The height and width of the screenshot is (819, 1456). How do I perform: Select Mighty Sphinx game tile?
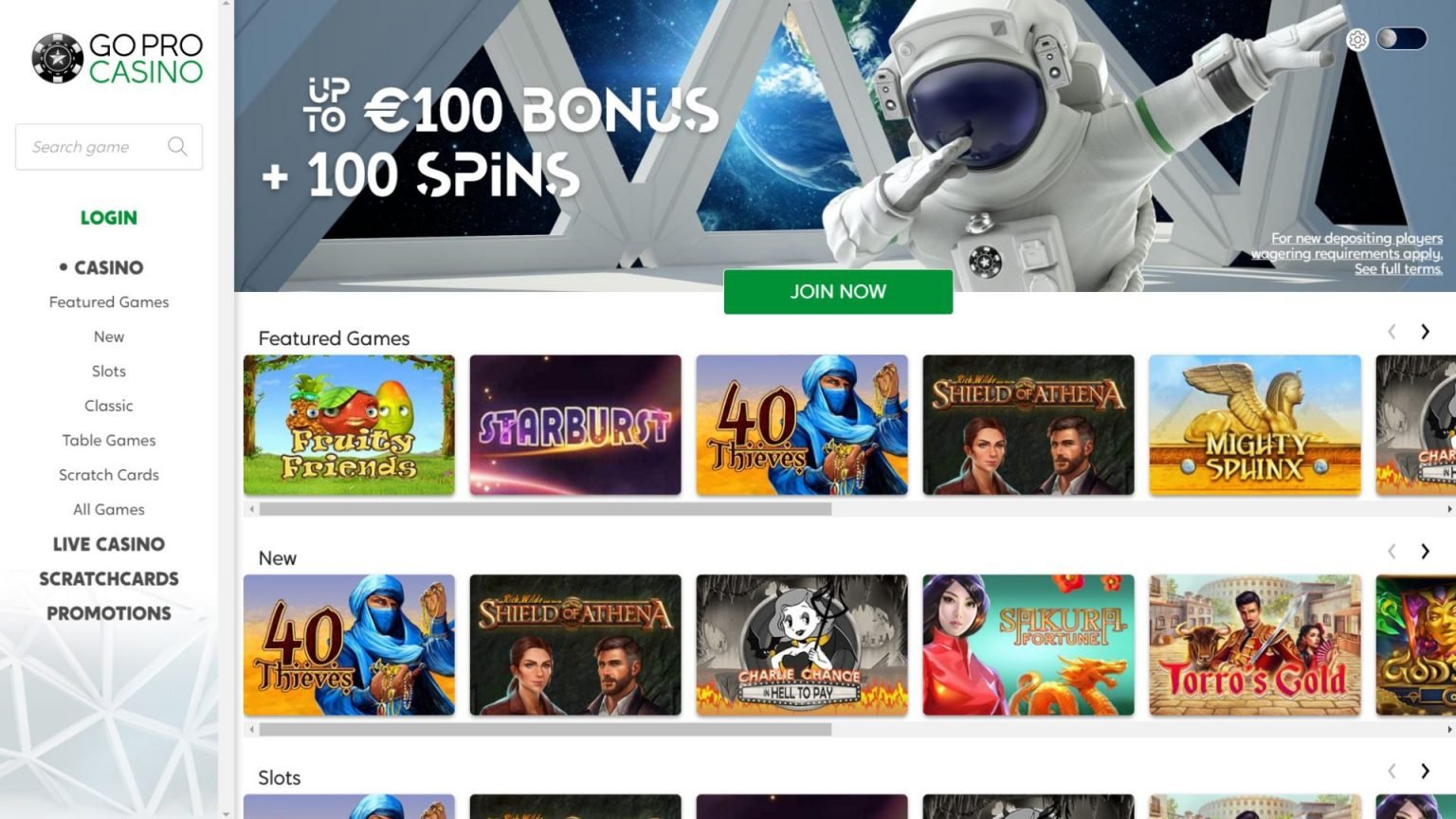tap(1255, 425)
